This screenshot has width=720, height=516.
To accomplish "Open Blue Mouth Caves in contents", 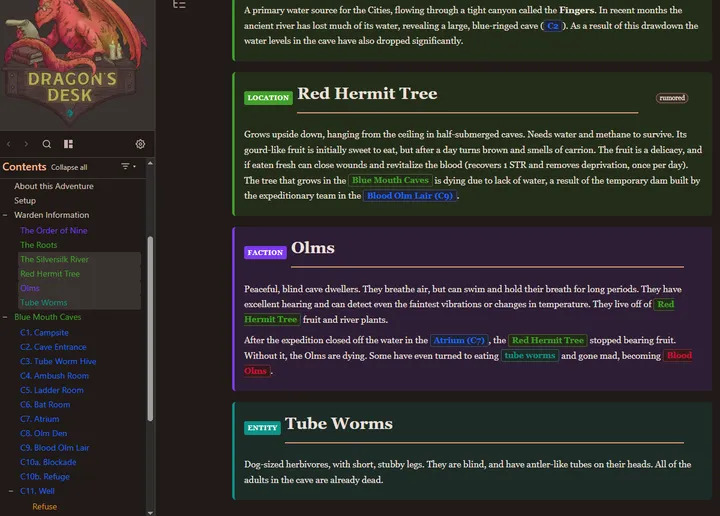I will point(47,317).
